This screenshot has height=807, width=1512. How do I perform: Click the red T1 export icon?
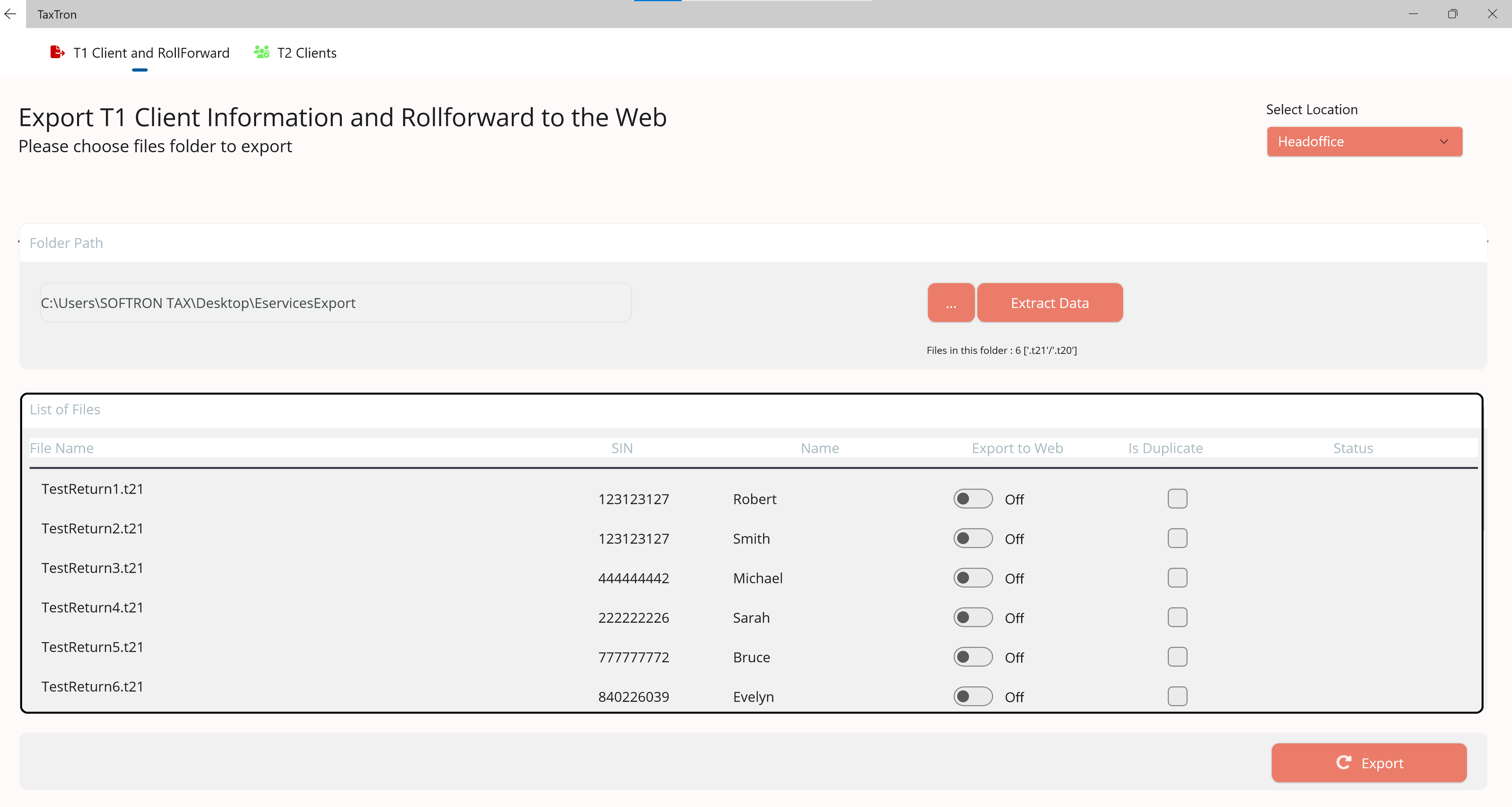tap(57, 52)
